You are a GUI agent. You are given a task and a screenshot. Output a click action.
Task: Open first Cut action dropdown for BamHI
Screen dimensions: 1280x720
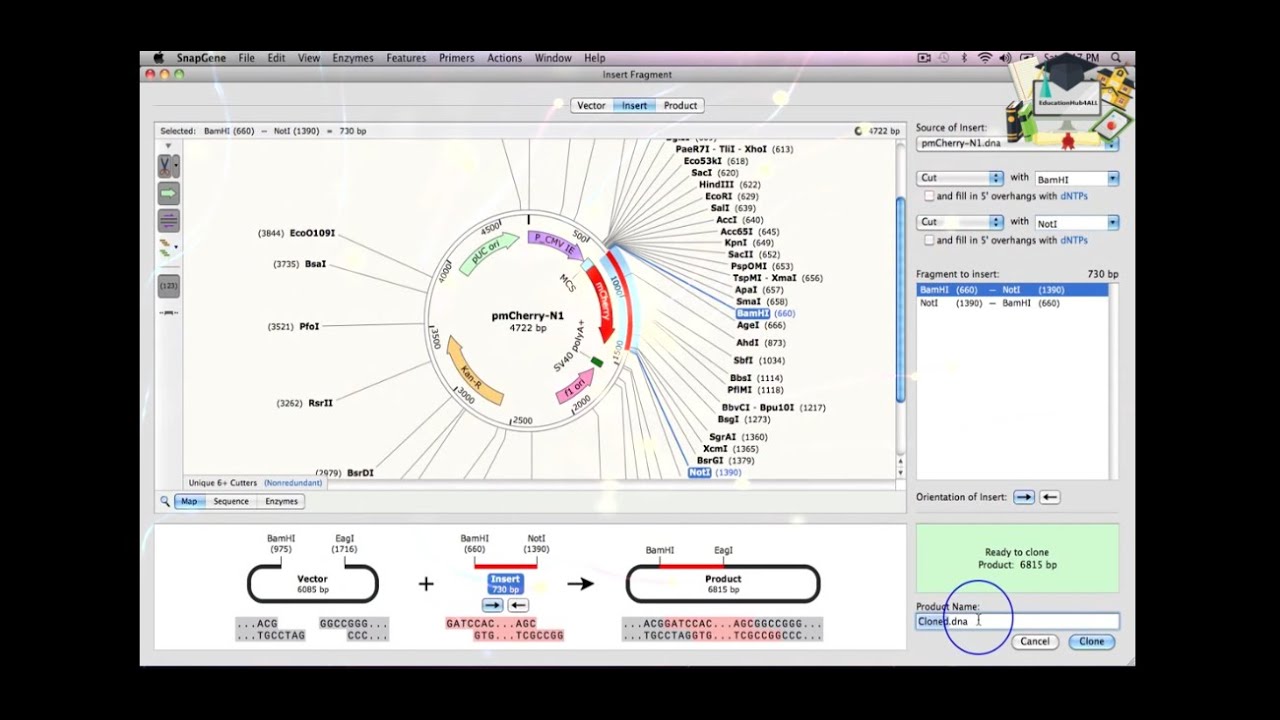click(x=960, y=178)
